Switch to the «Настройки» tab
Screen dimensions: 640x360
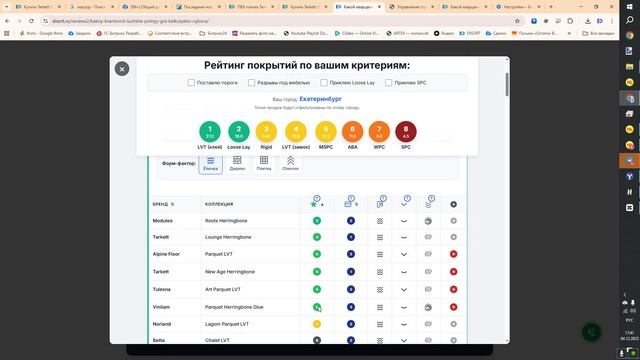518,7
